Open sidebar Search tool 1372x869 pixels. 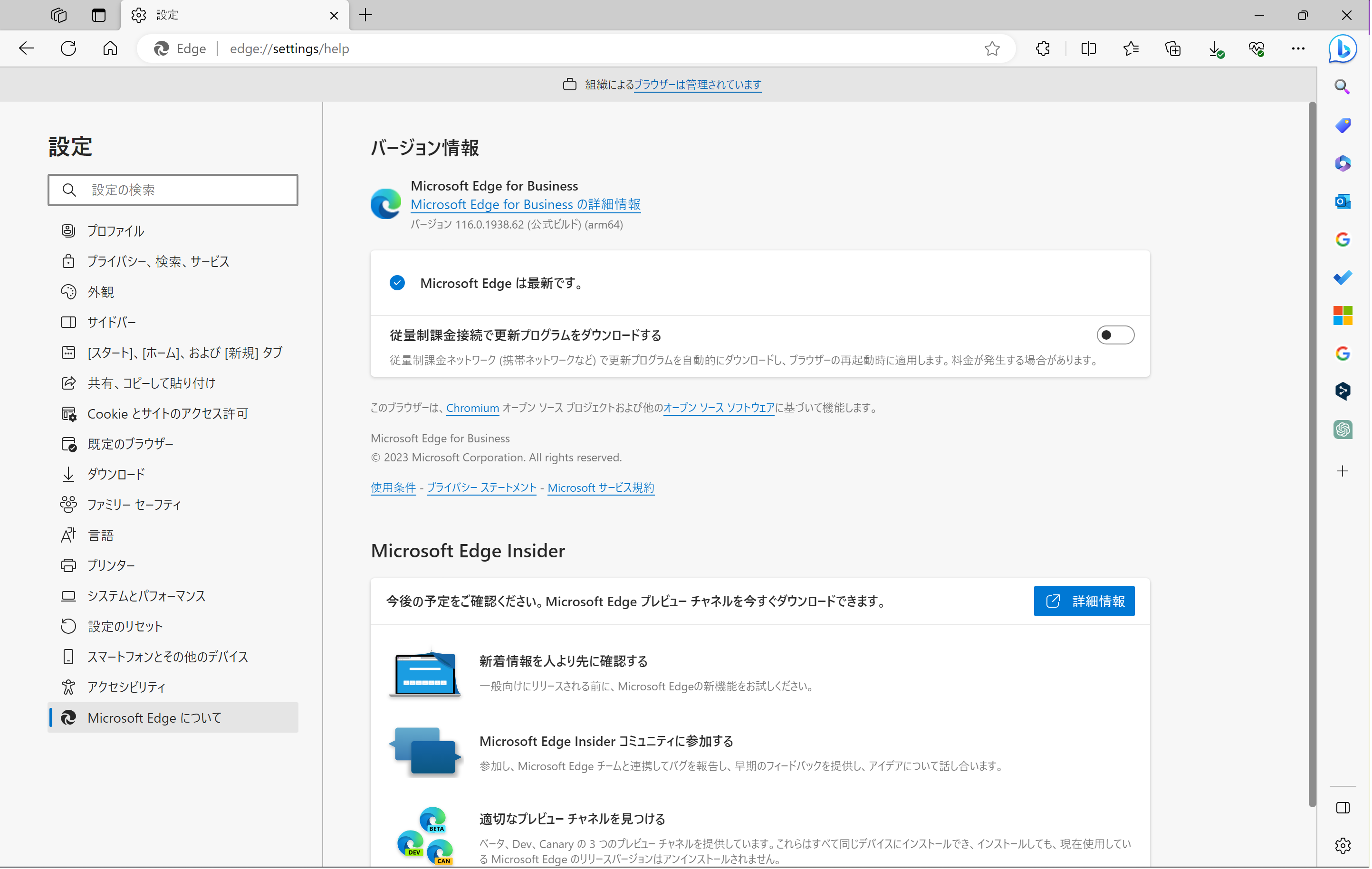[x=1343, y=86]
